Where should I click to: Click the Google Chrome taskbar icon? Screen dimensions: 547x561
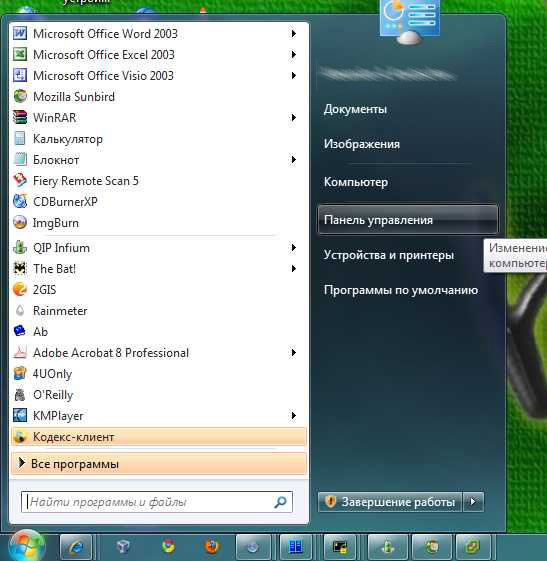pos(168,546)
